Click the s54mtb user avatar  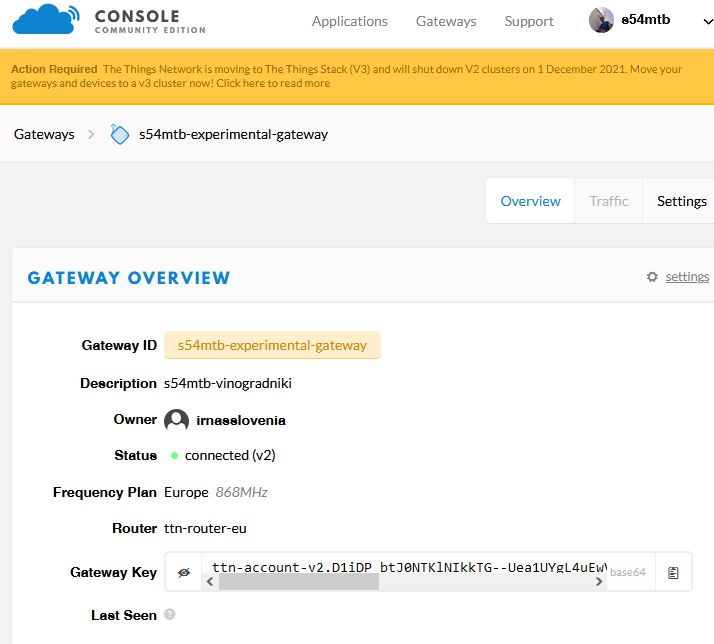[x=601, y=20]
